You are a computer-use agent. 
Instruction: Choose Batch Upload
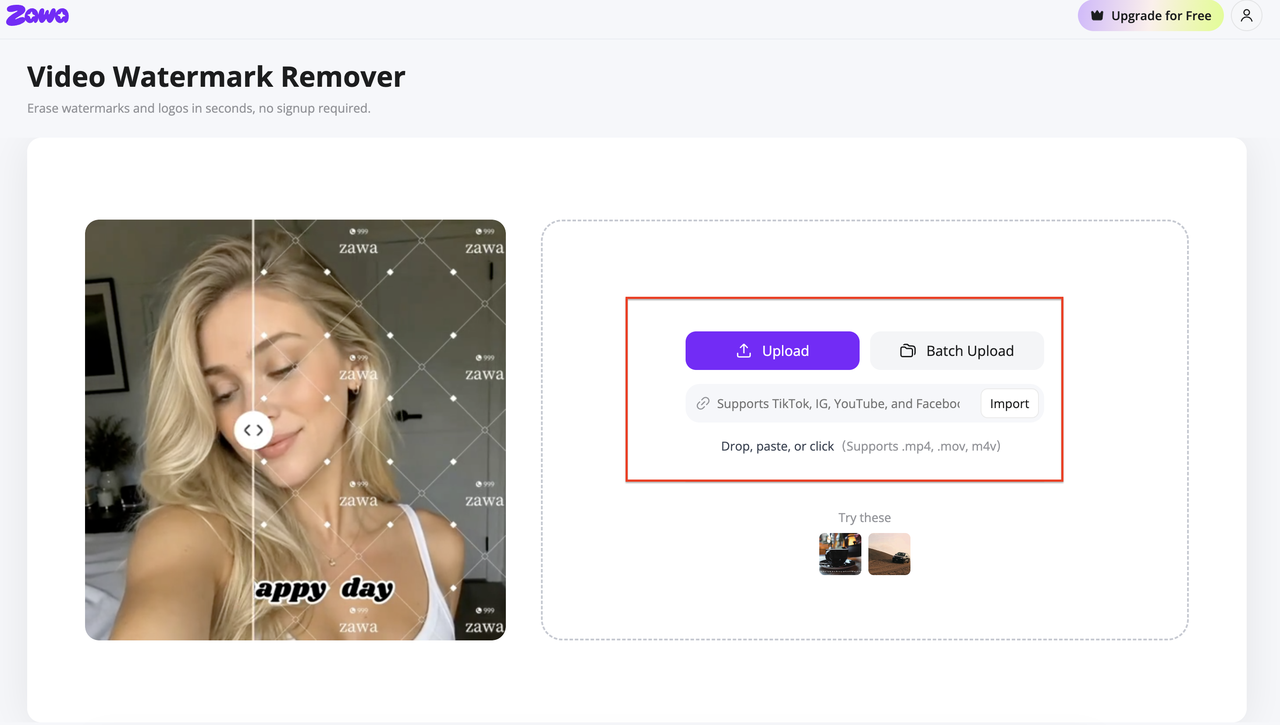[957, 351]
